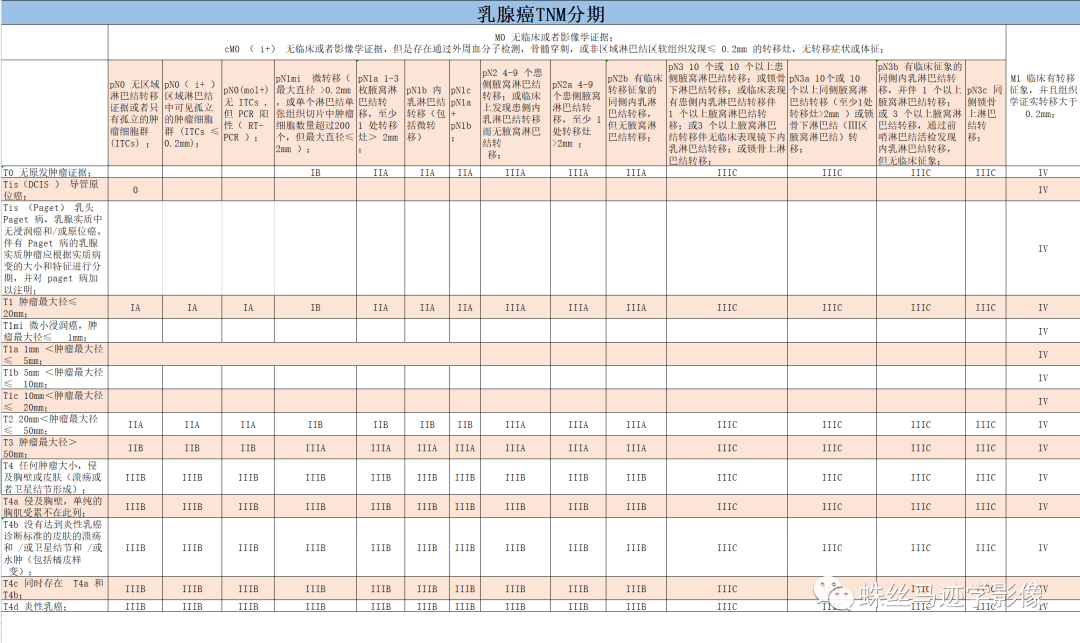Select the pN1b 内乳淋巴结转移 header cell
The height and width of the screenshot is (643, 1080).
click(427, 113)
